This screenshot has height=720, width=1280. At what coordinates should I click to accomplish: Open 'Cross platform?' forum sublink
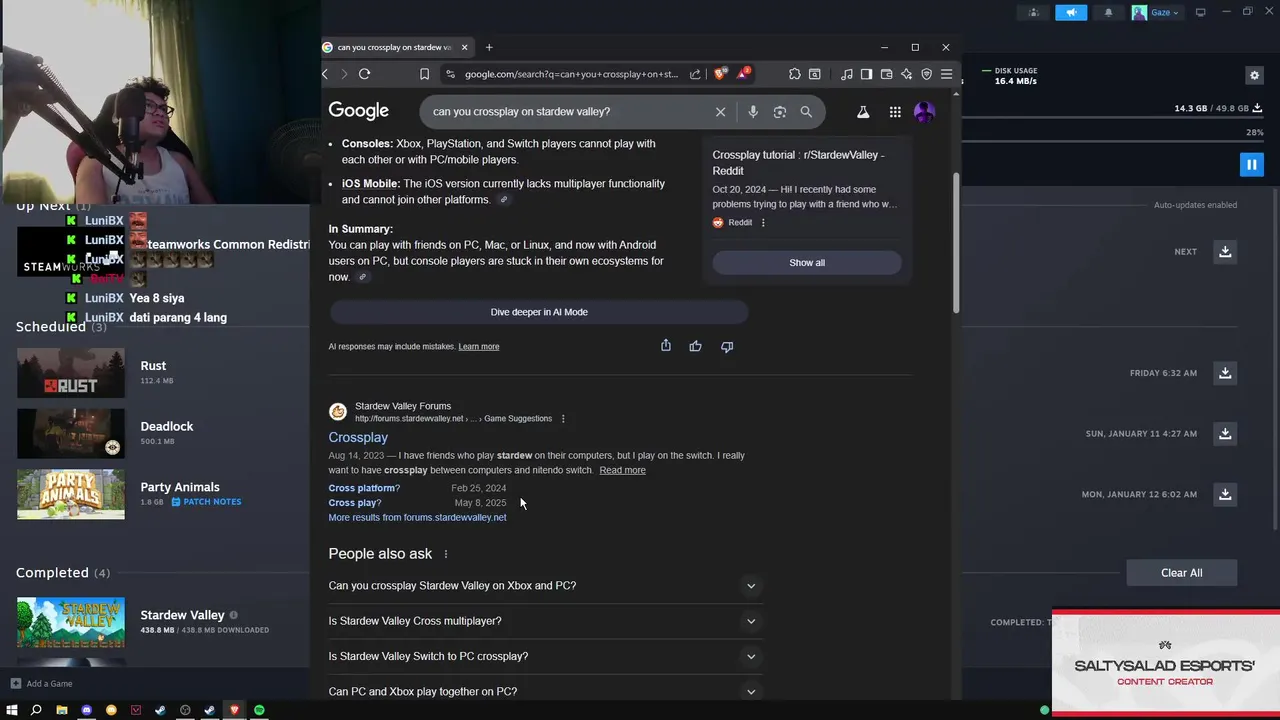(364, 488)
